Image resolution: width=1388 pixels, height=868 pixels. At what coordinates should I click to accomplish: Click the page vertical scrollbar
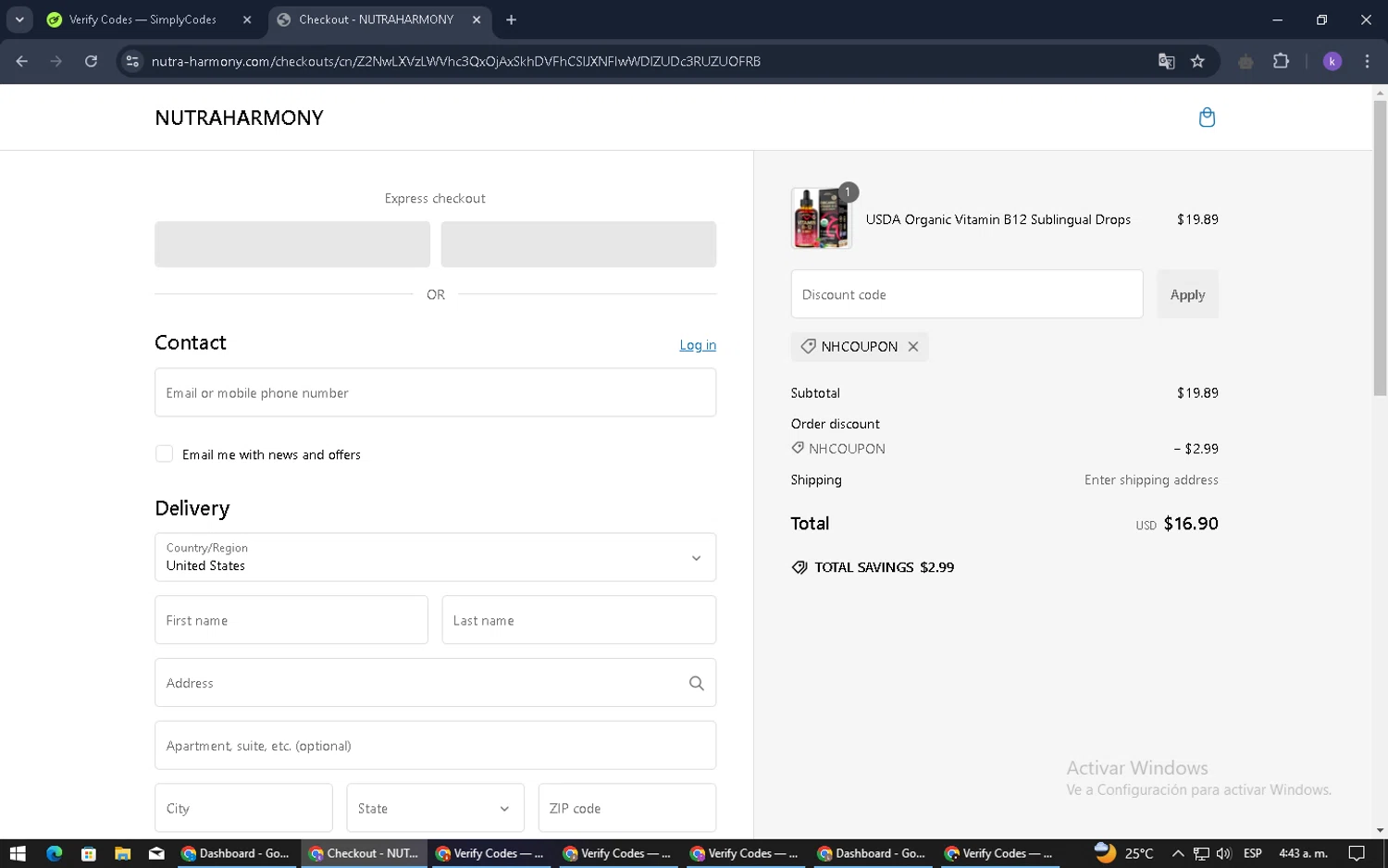pos(1380,250)
